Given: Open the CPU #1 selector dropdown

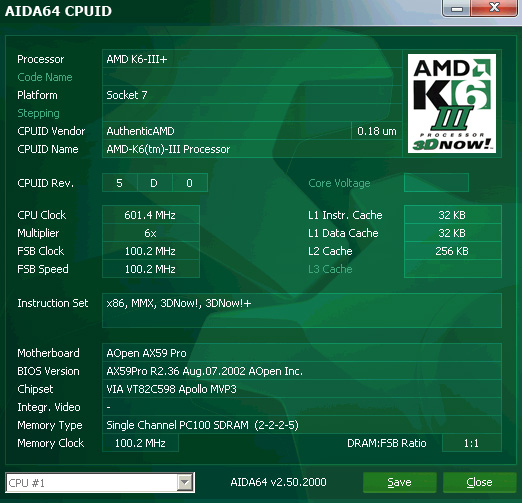Looking at the screenshot, I should pyautogui.click(x=184, y=482).
